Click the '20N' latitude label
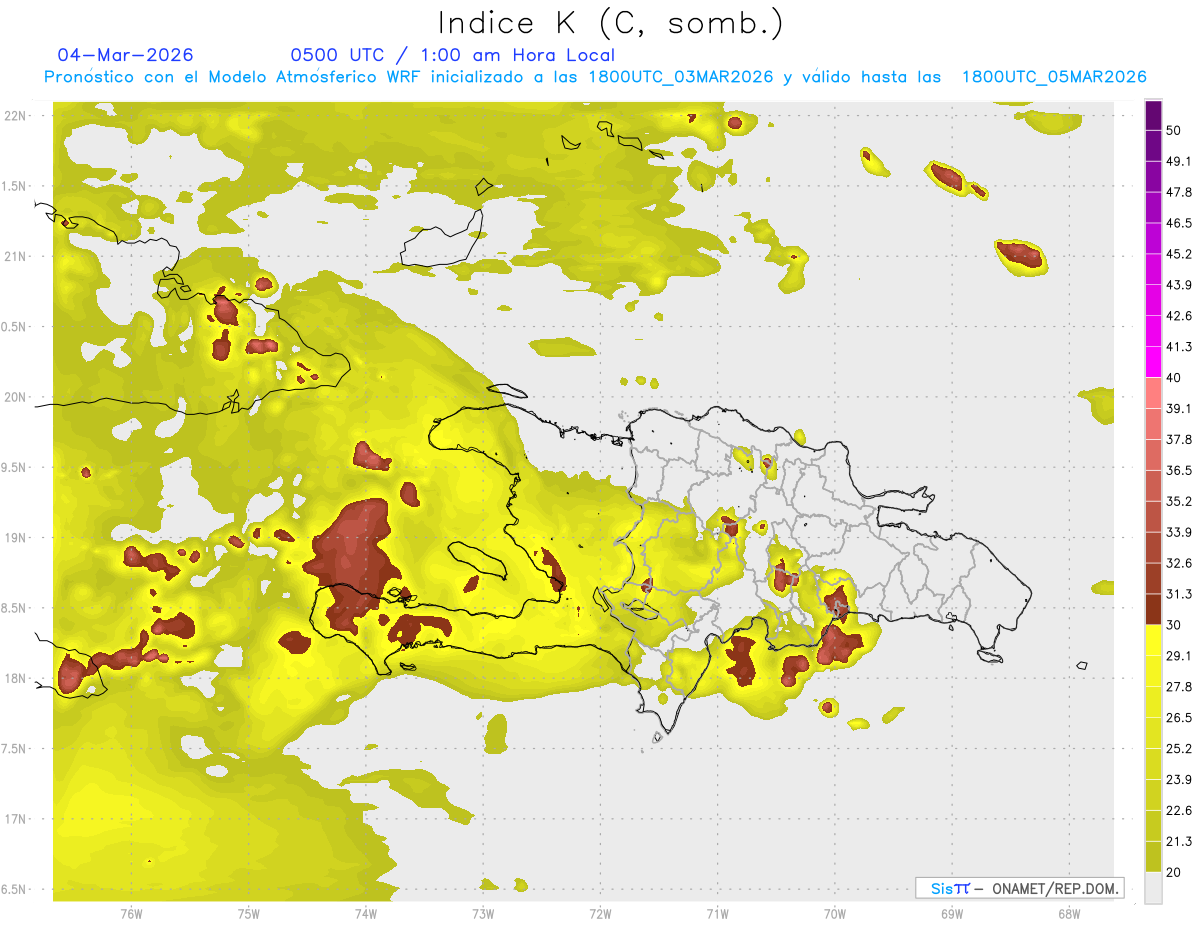Image resolution: width=1200 pixels, height=927 pixels. pos(15,397)
